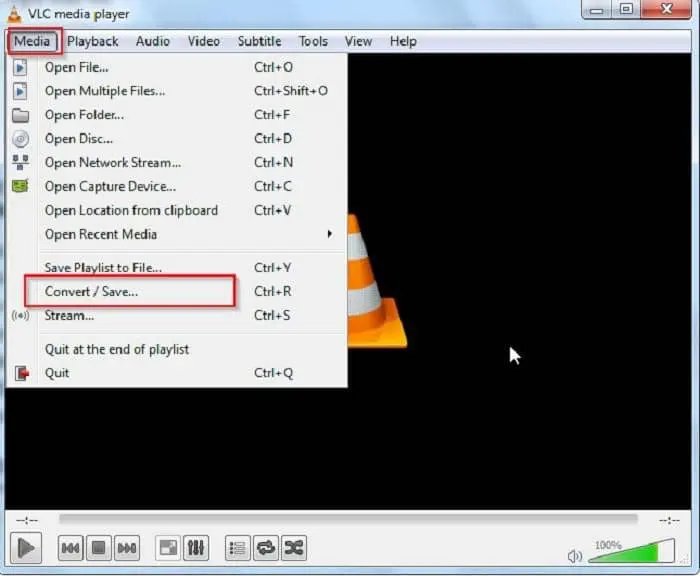The width and height of the screenshot is (700, 576).
Task: Enable shuffle random playback
Action: tap(294, 548)
